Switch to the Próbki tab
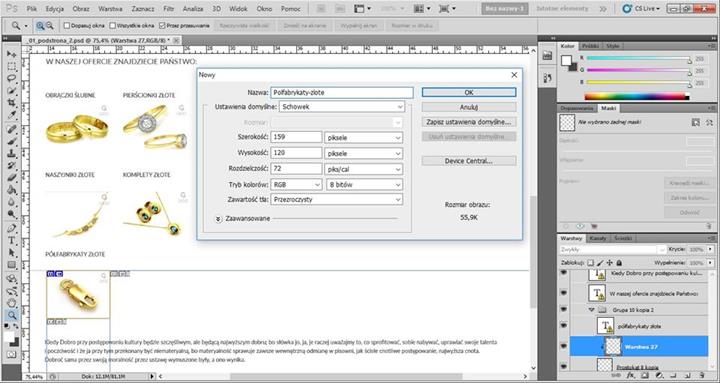The width and height of the screenshot is (720, 383). (590, 46)
